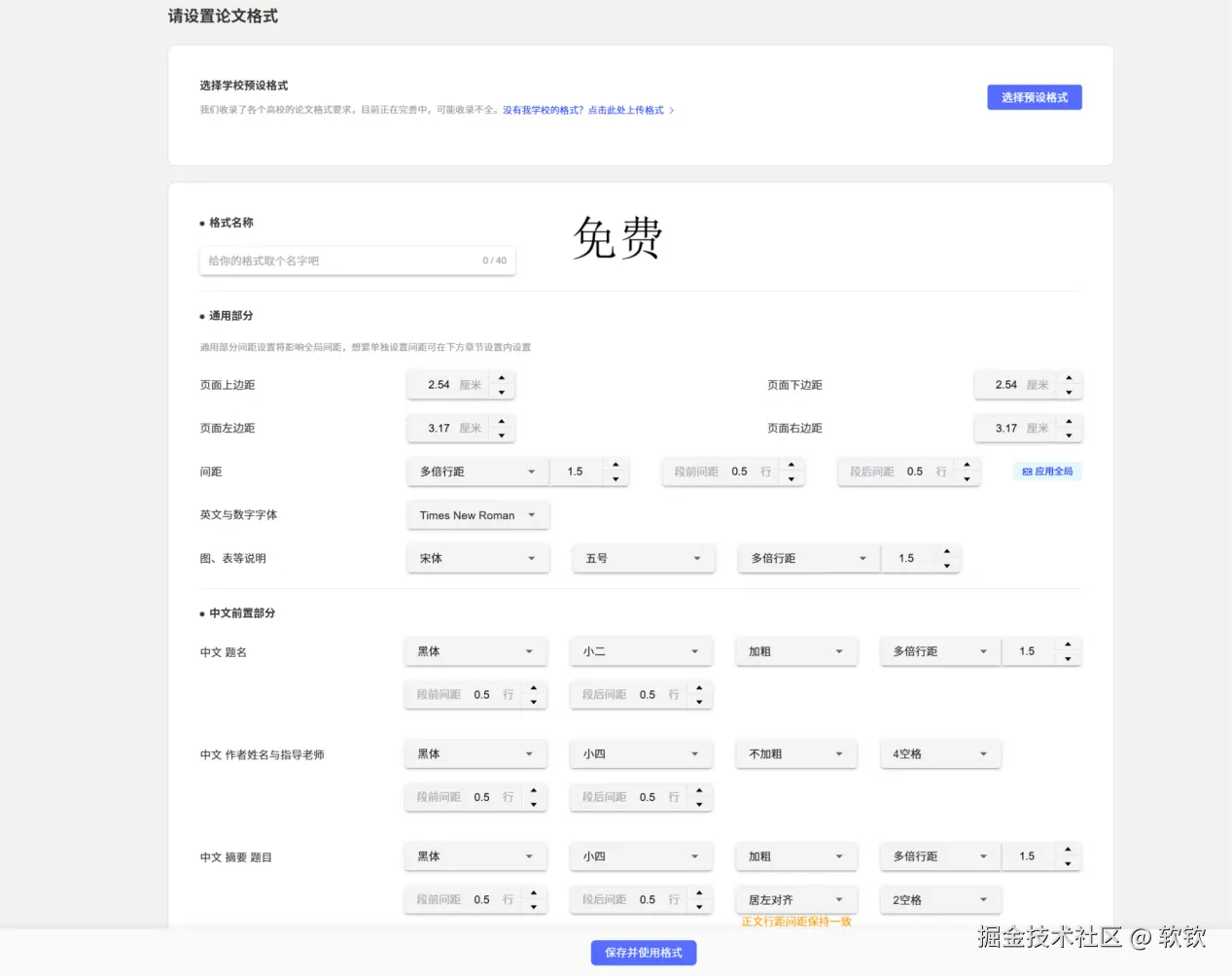Viewport: 1232px width, 976px height.
Task: Open the 宋体 dropdown for 图、表等说明
Action: pyautogui.click(x=477, y=558)
